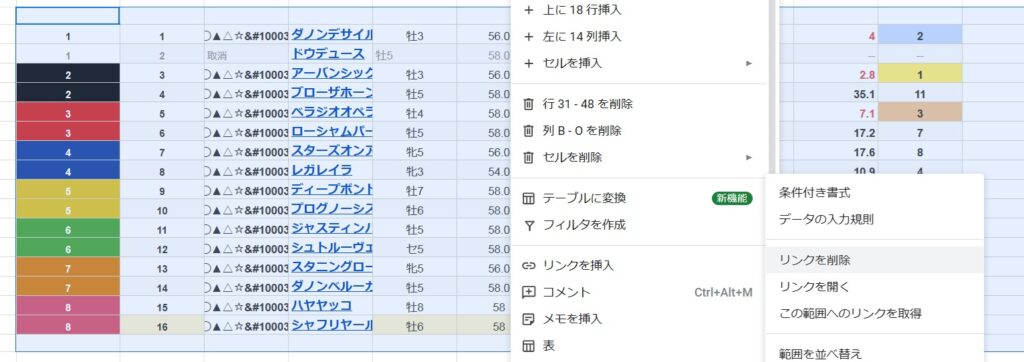The image size is (1024, 362).
Task: Select odds cell showing 17.6
Action: tap(836, 152)
